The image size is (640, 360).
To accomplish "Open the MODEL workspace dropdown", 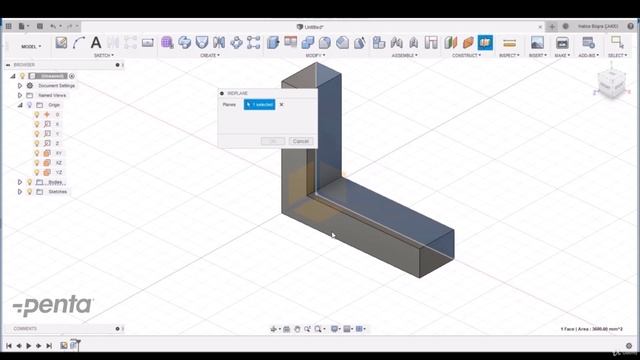I will coord(31,46).
